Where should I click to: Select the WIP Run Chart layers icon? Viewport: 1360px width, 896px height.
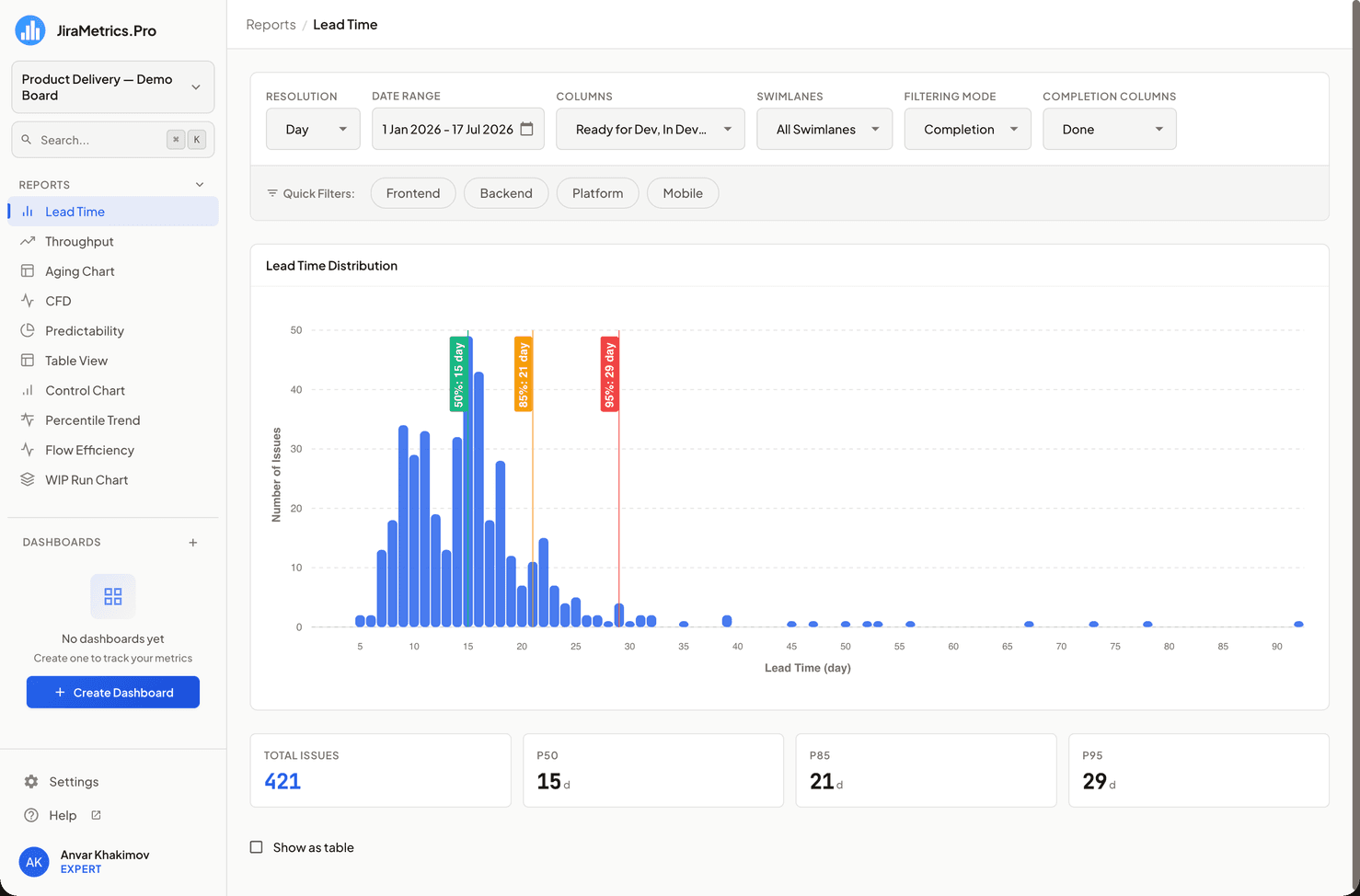click(x=28, y=479)
